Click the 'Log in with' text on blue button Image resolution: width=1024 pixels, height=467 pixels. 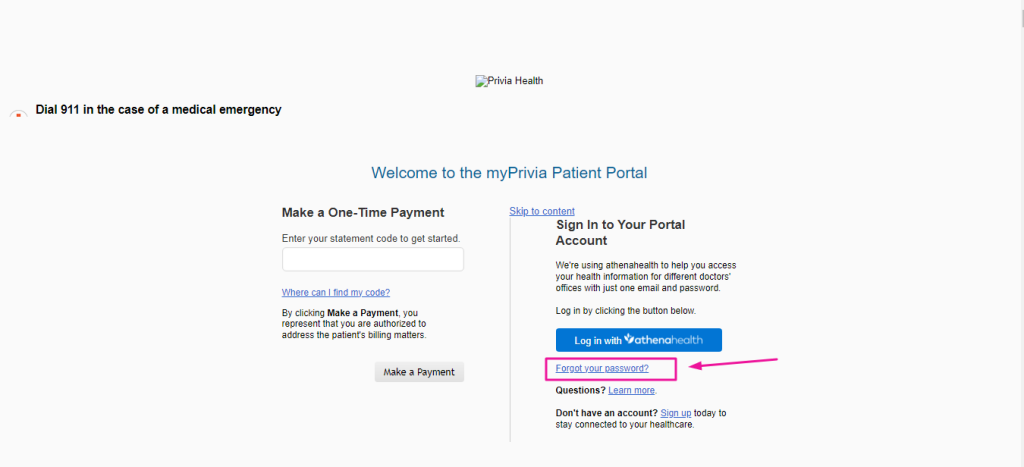(598, 340)
